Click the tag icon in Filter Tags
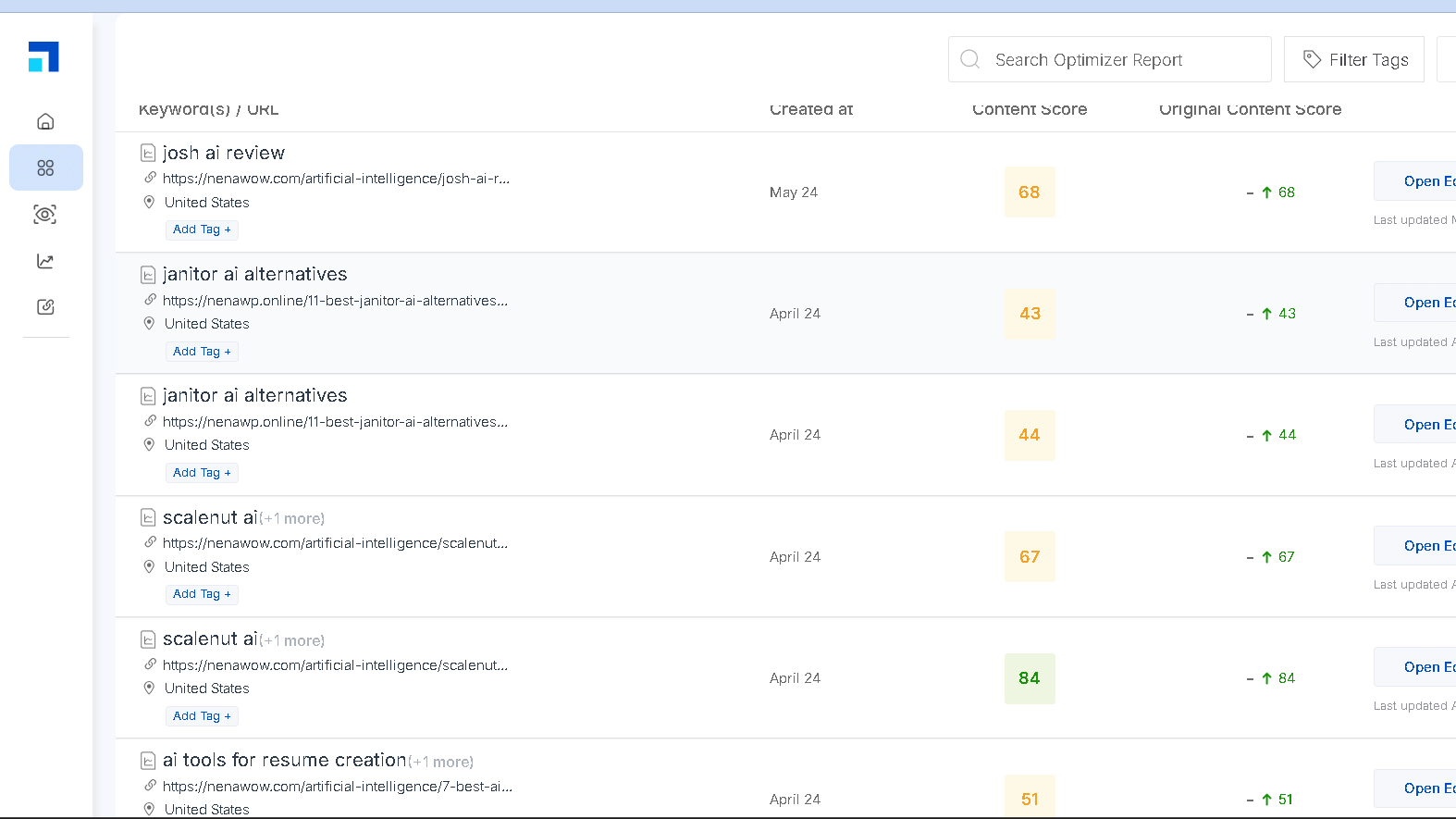1456x819 pixels. pos(1312,59)
